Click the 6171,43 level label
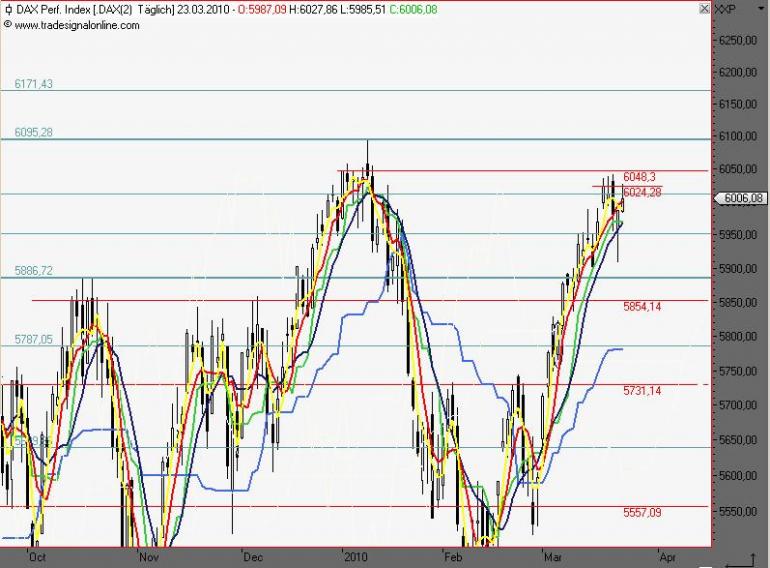Image resolution: width=770 pixels, height=568 pixels. click(x=33, y=84)
